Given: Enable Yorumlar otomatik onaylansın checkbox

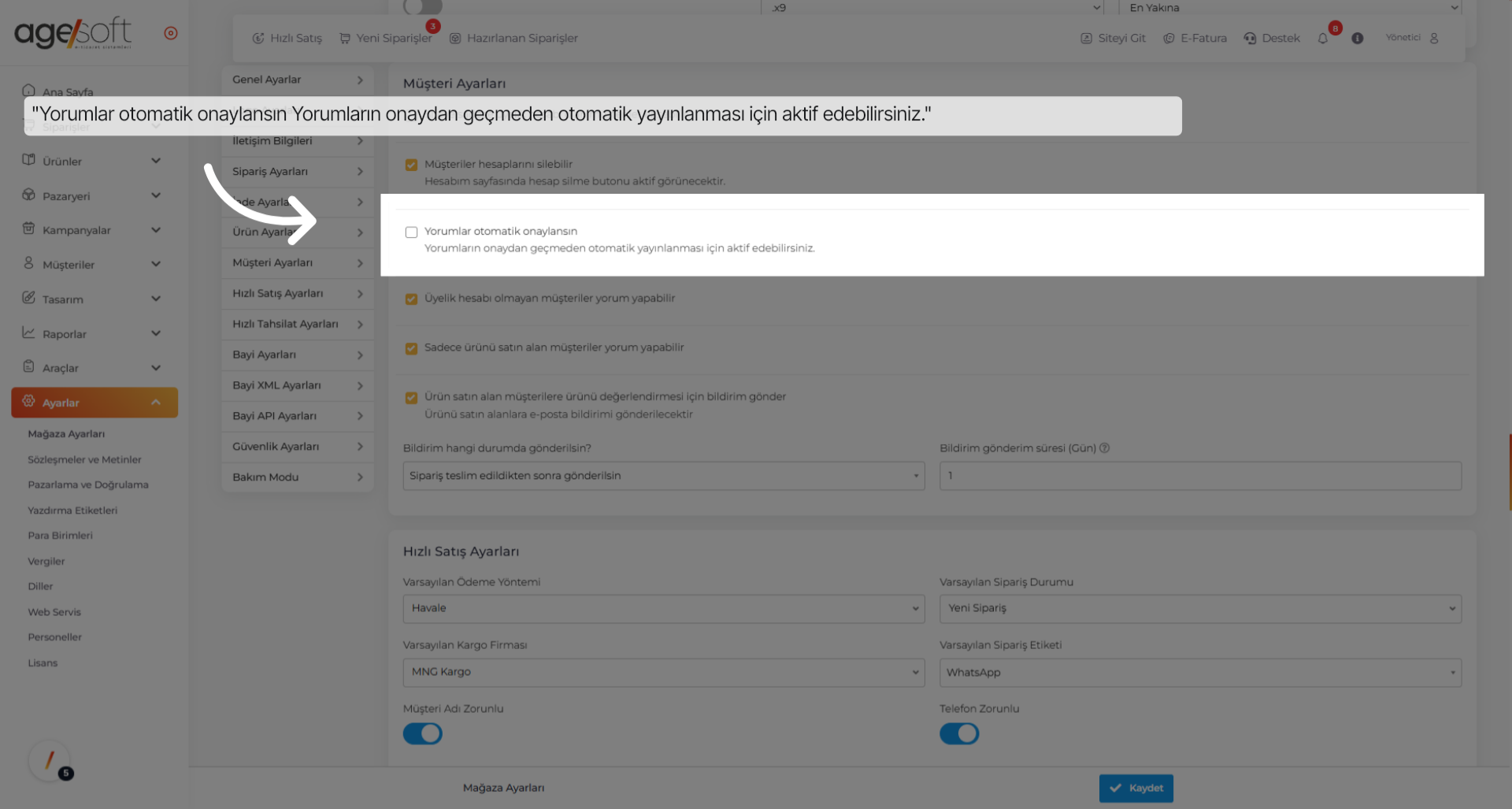Looking at the screenshot, I should click(411, 232).
